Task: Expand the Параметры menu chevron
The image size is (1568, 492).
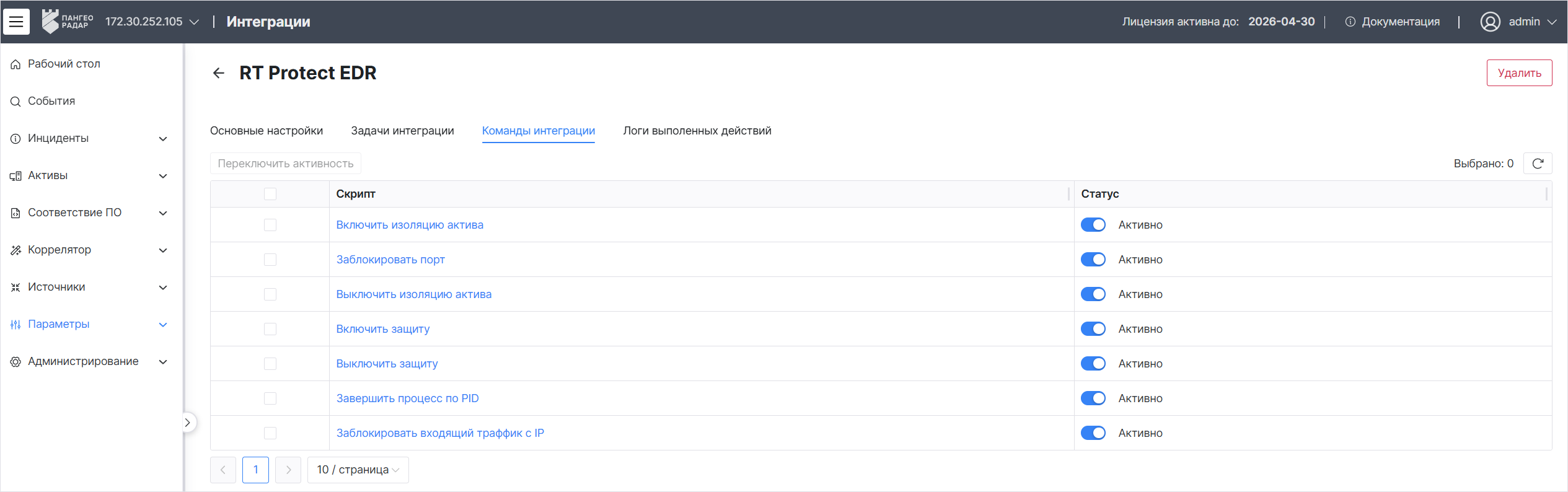Action: (163, 325)
